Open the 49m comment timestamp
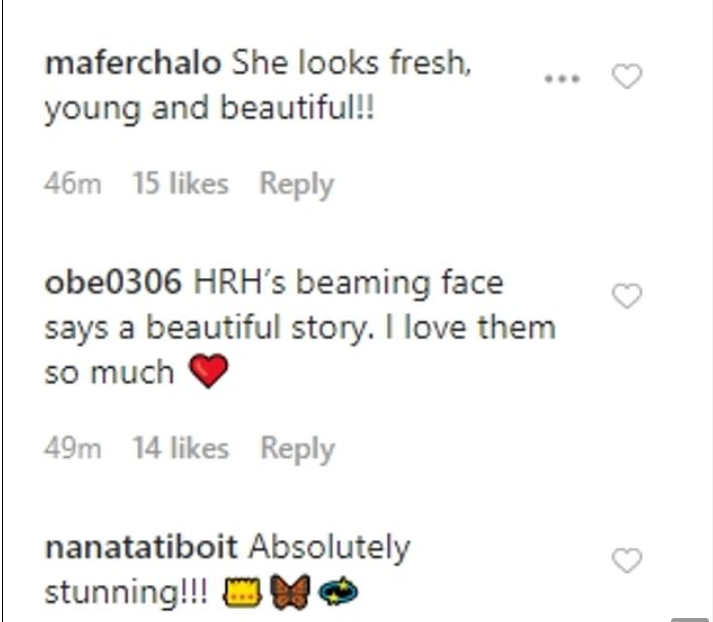The width and height of the screenshot is (713, 622). pyautogui.click(x=73, y=449)
